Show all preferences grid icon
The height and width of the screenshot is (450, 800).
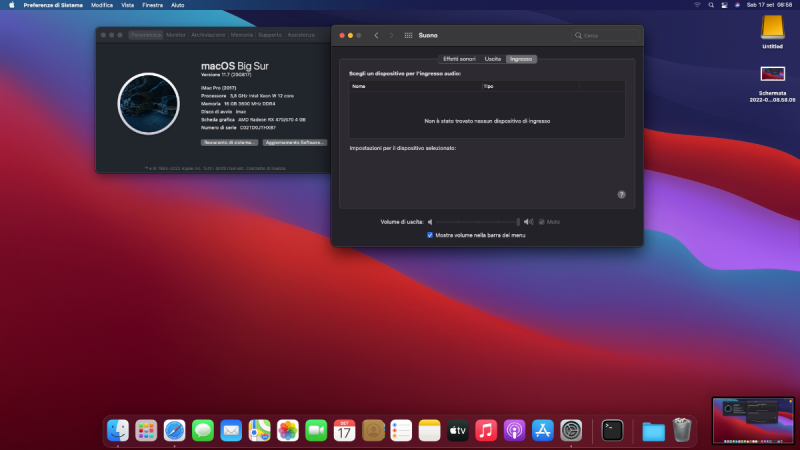[408, 35]
